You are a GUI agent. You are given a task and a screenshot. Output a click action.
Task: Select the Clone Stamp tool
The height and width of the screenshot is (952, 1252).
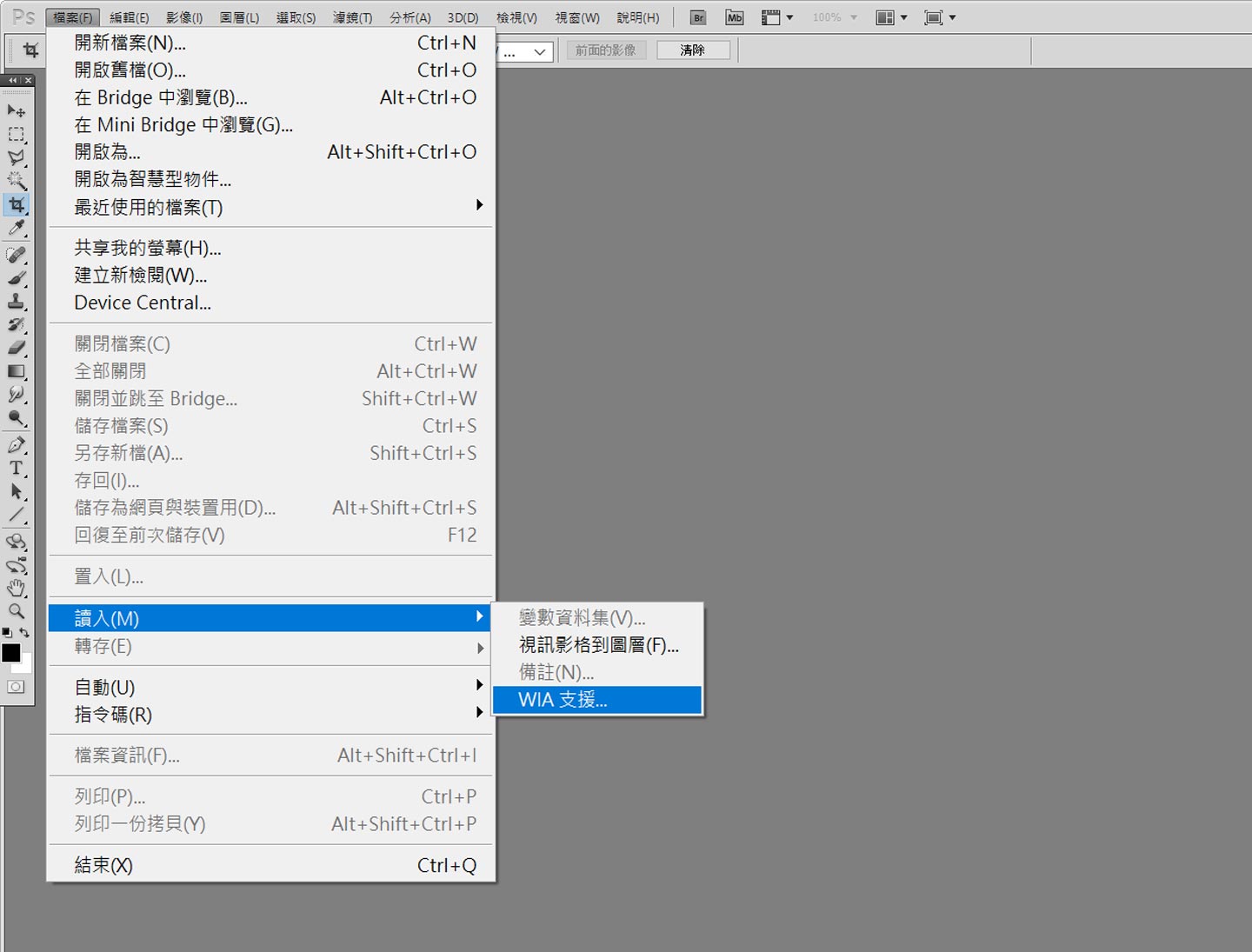[17, 302]
